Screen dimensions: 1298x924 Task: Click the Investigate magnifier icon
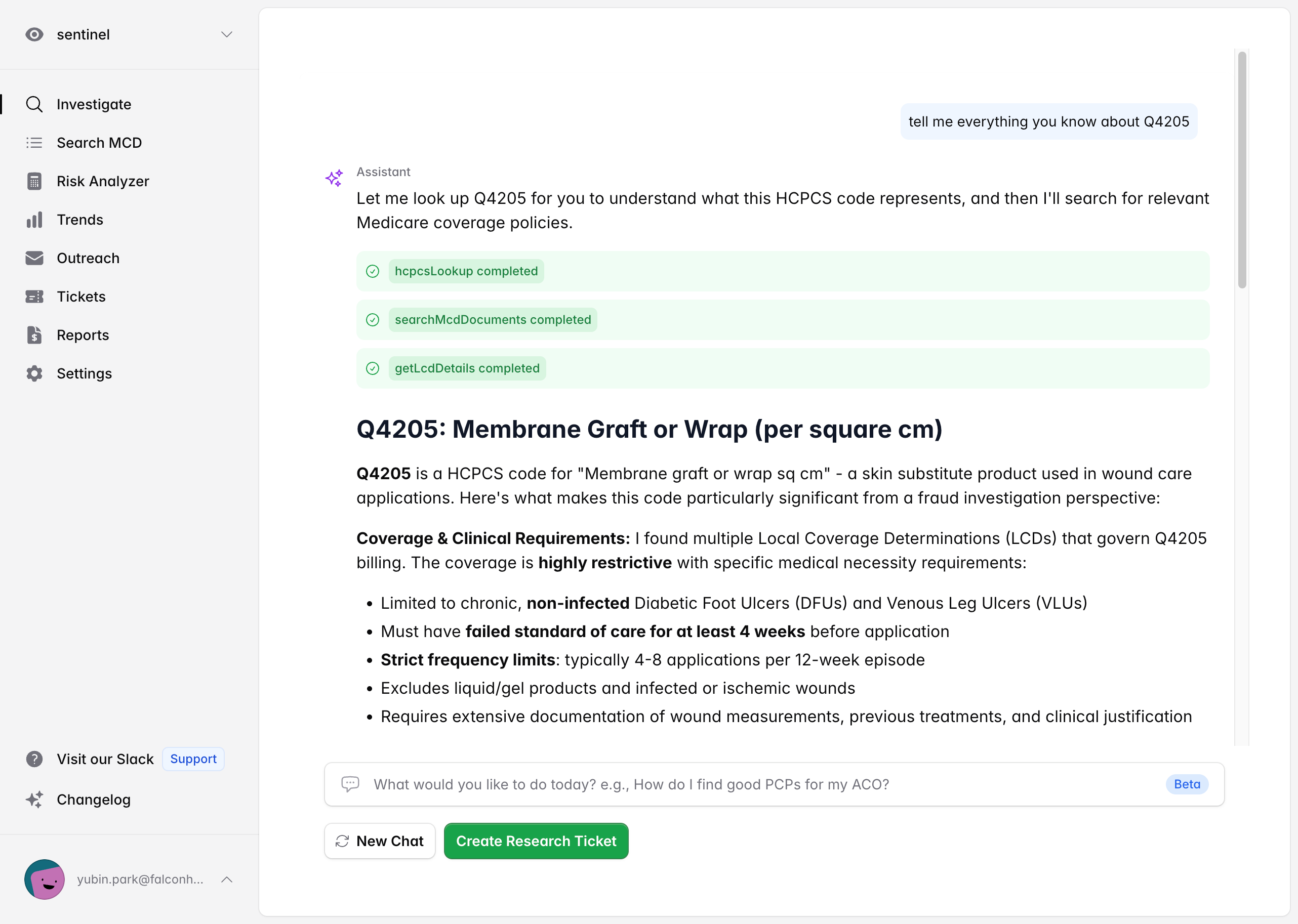click(34, 104)
